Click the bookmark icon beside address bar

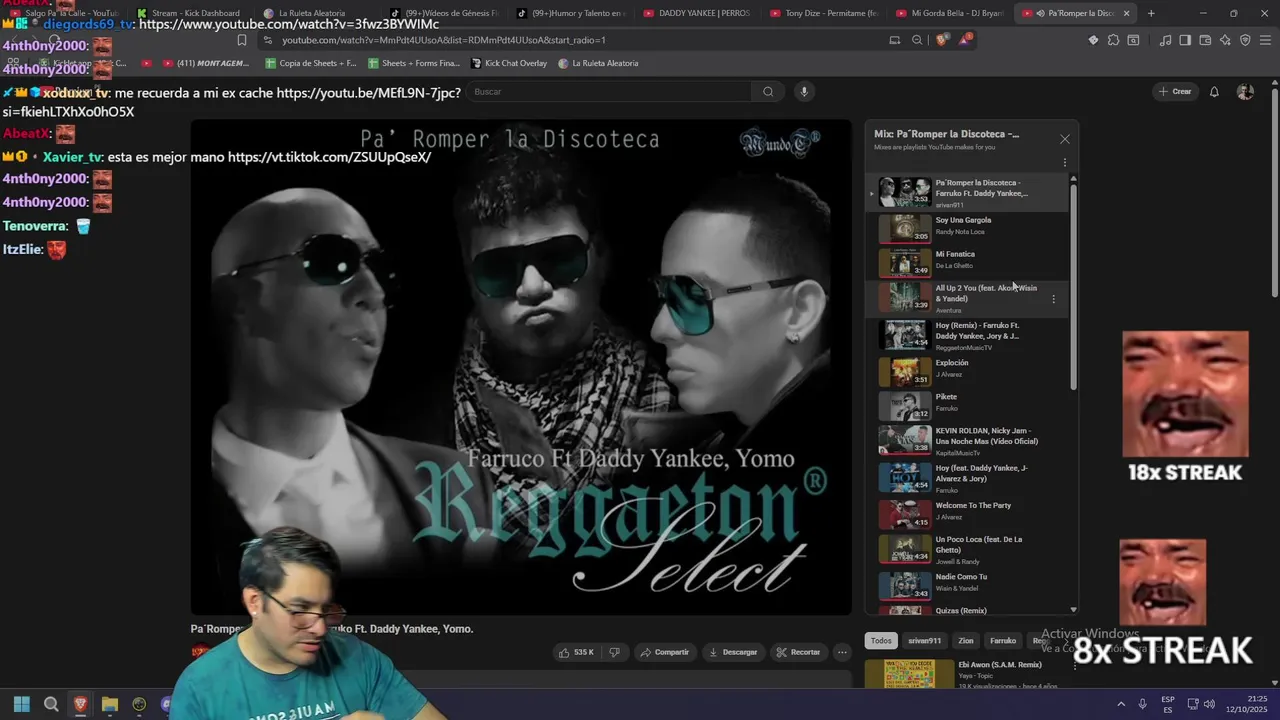[241, 40]
